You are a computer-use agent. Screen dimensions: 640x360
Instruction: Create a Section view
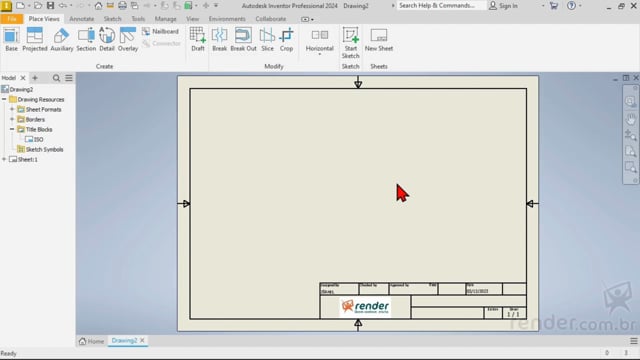tap(86, 39)
